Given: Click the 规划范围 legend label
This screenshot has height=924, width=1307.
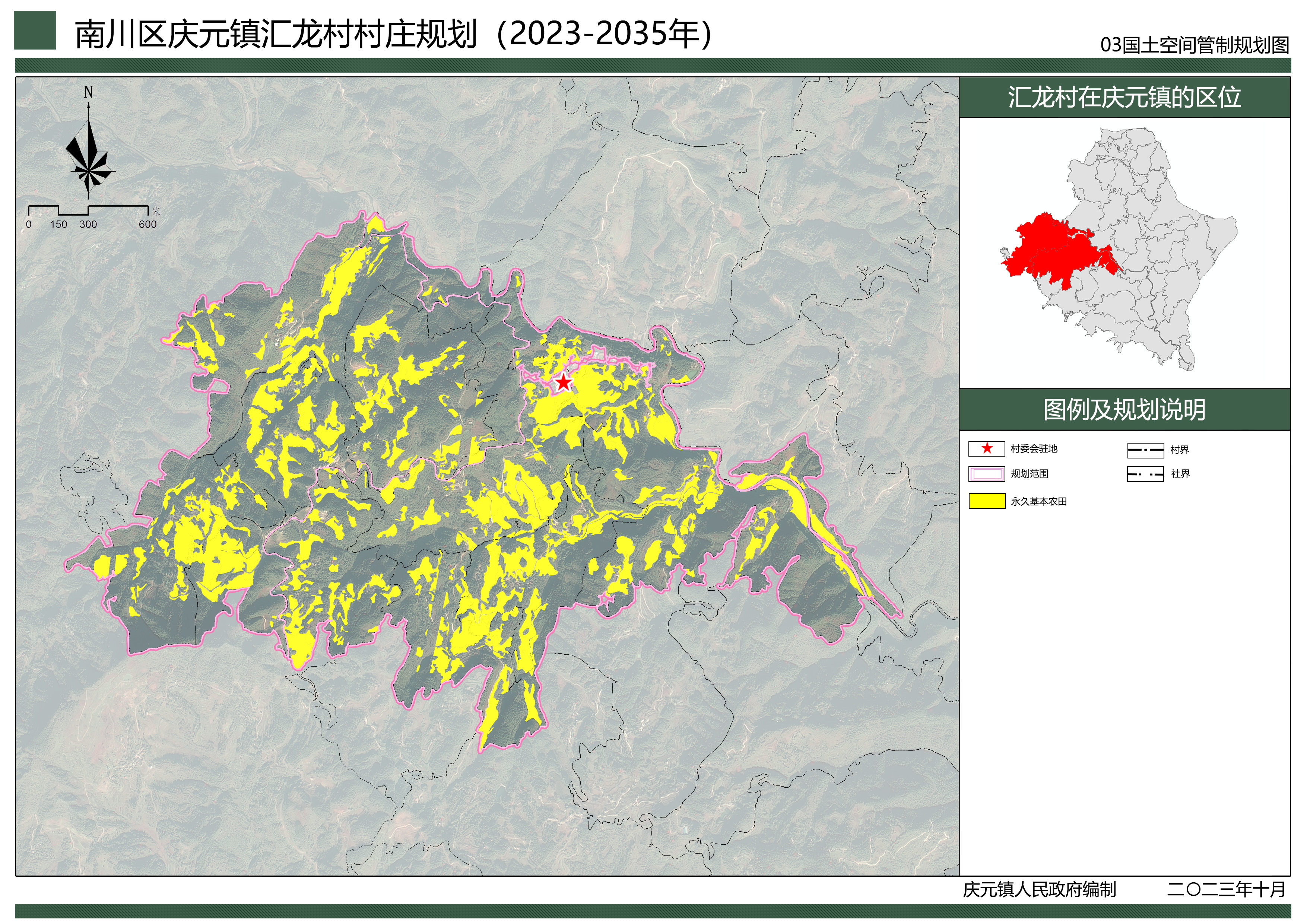Looking at the screenshot, I should (x=1029, y=474).
